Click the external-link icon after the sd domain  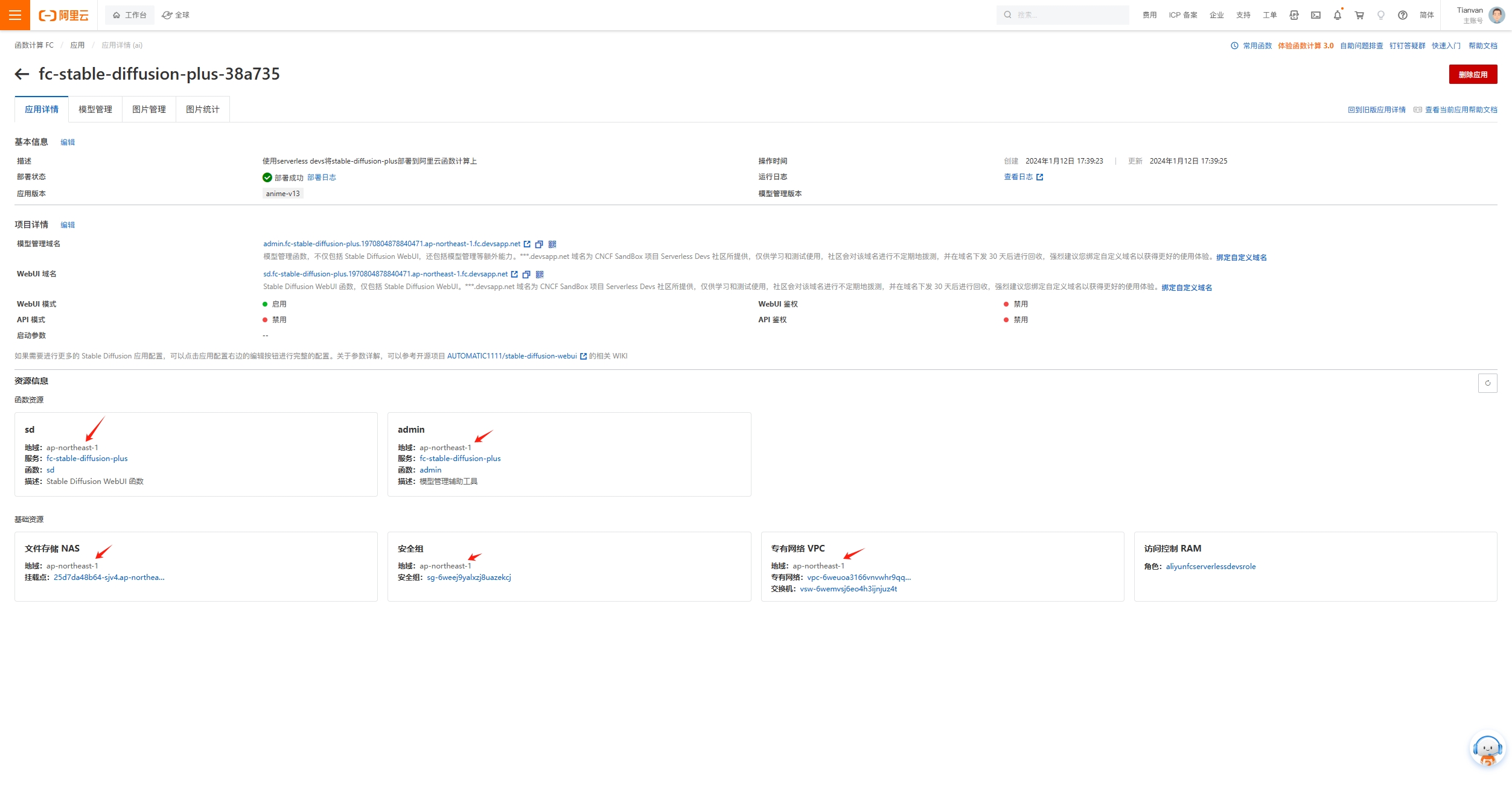514,275
